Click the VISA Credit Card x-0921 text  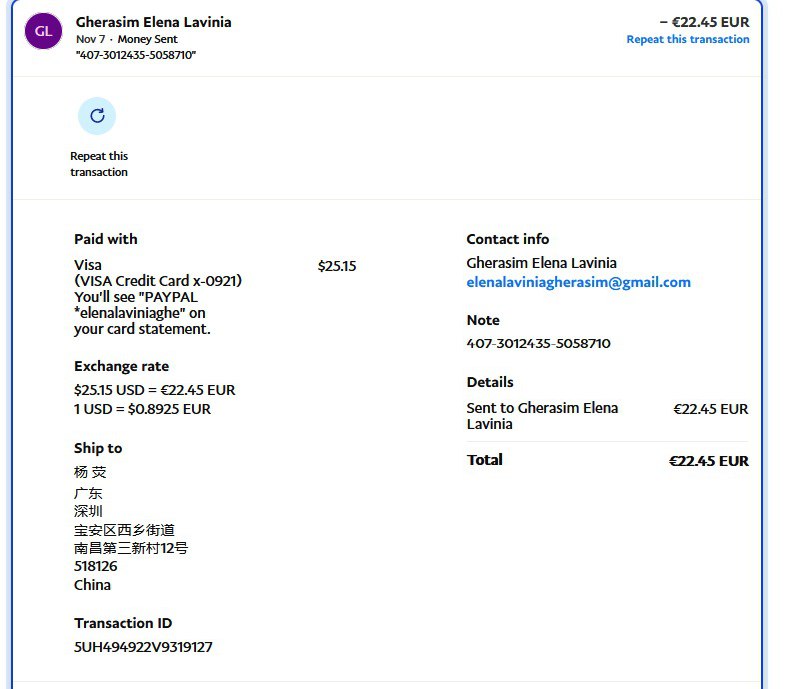[158, 281]
